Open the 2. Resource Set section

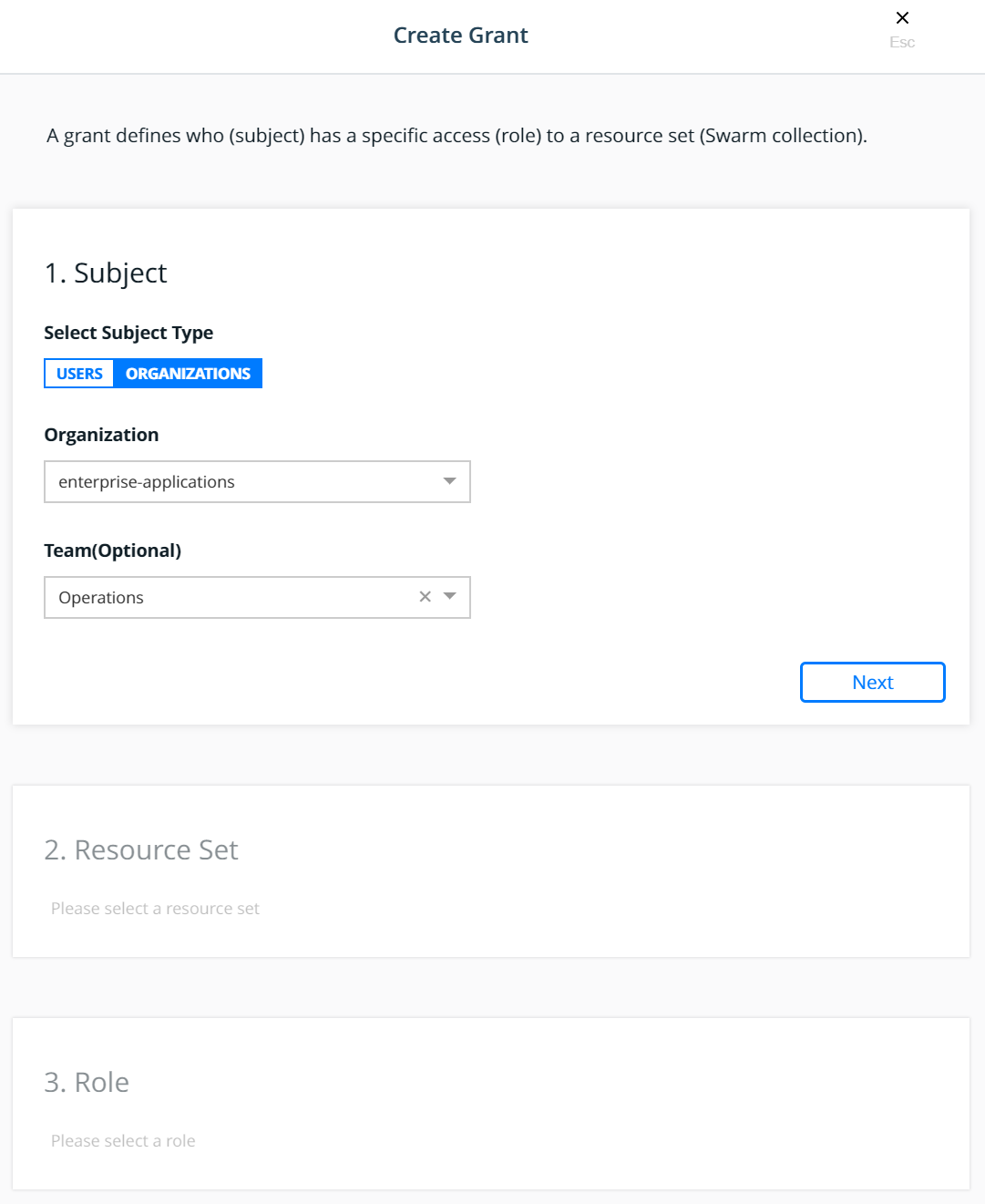tap(141, 849)
